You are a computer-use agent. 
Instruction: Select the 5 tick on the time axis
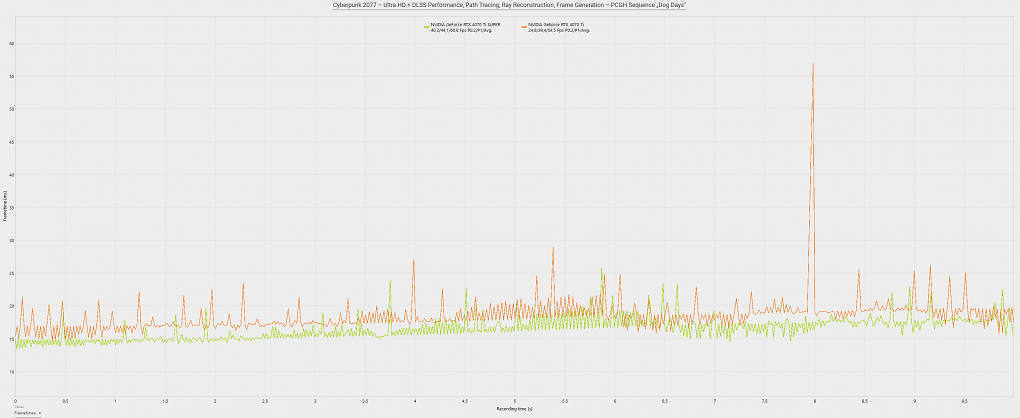(x=515, y=402)
